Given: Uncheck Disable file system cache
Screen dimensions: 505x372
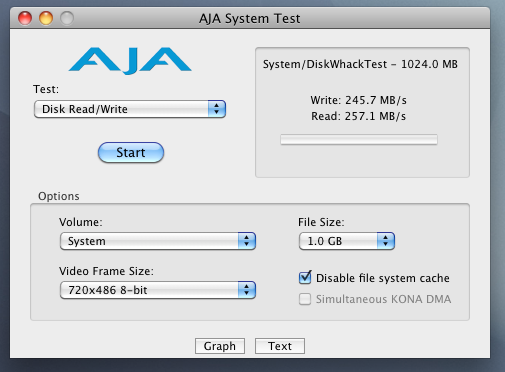Looking at the screenshot, I should pyautogui.click(x=305, y=278).
